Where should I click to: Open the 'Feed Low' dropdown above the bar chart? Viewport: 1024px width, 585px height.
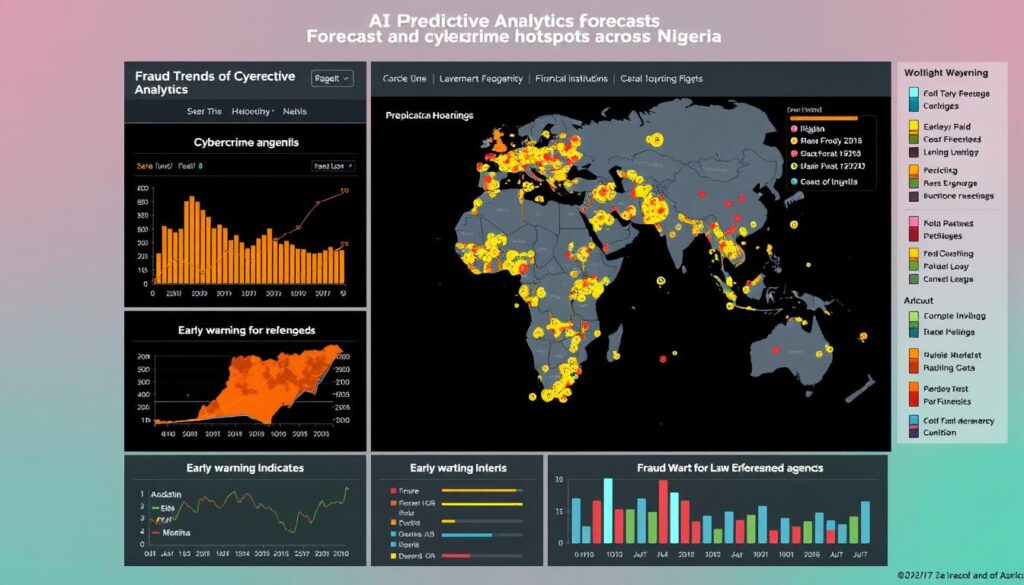tap(334, 166)
